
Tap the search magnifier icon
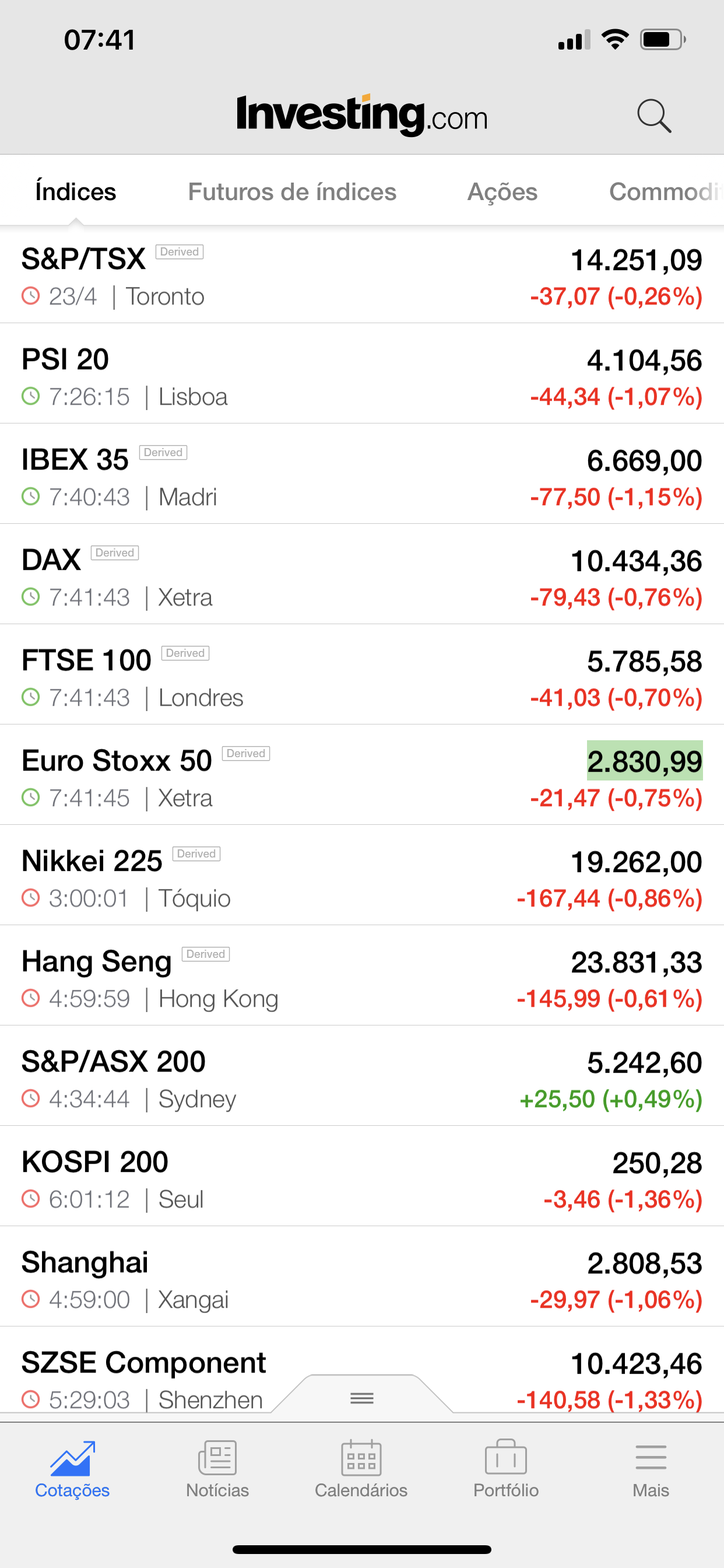coord(654,116)
